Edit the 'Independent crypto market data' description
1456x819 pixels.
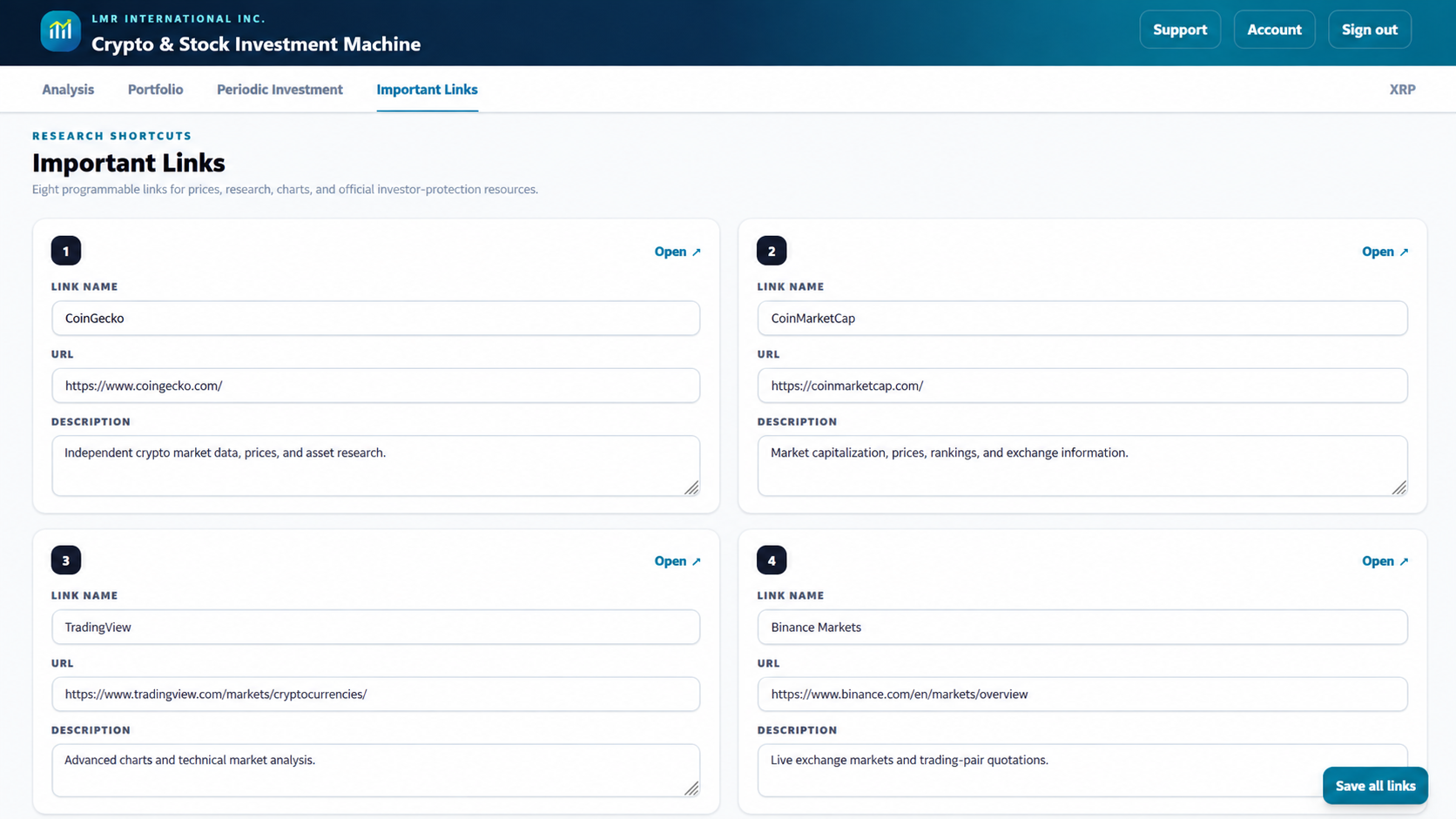point(375,466)
